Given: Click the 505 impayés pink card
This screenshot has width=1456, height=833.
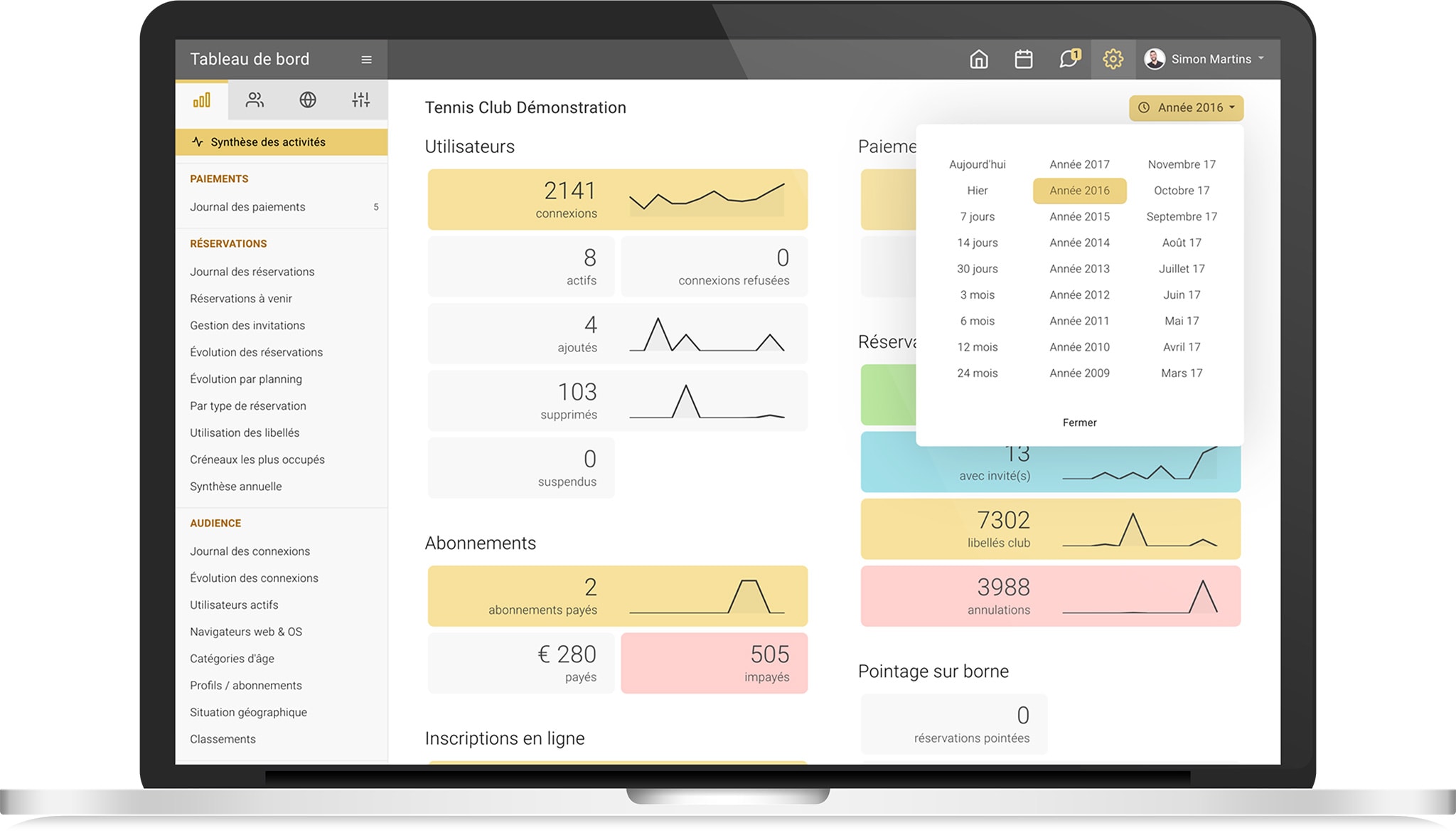Looking at the screenshot, I should point(714,663).
